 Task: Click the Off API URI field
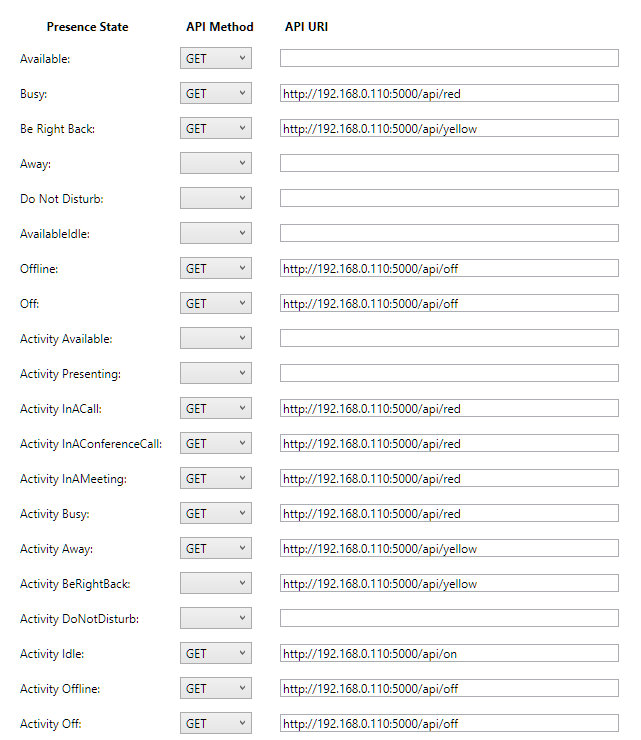pyautogui.click(x=449, y=303)
